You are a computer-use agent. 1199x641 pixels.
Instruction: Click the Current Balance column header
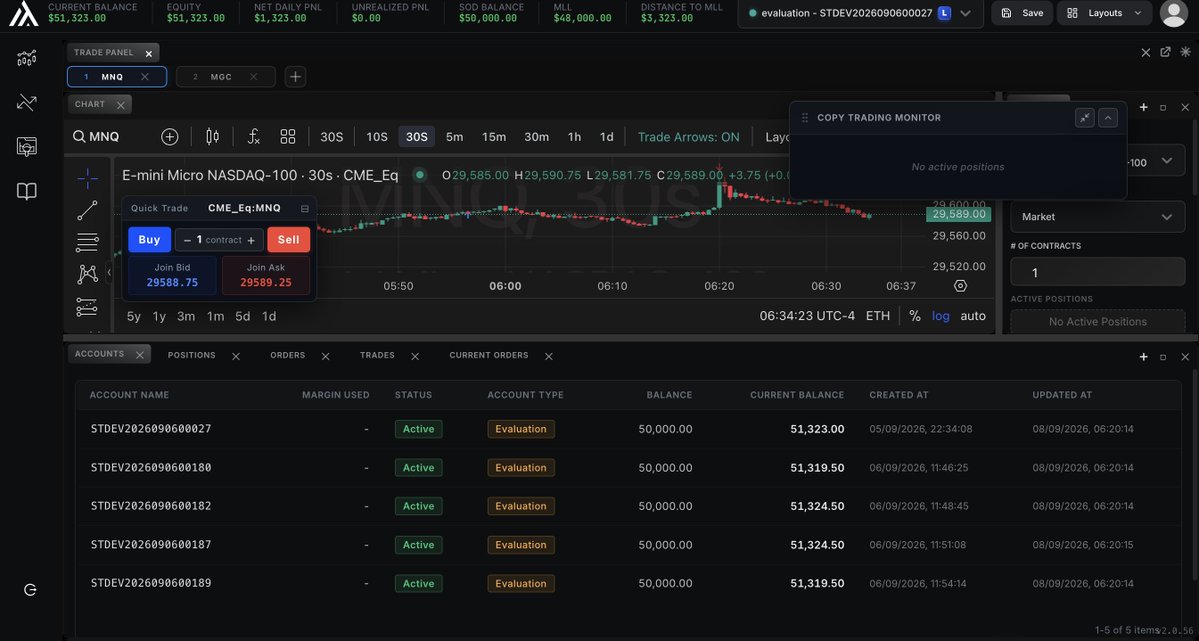point(797,395)
